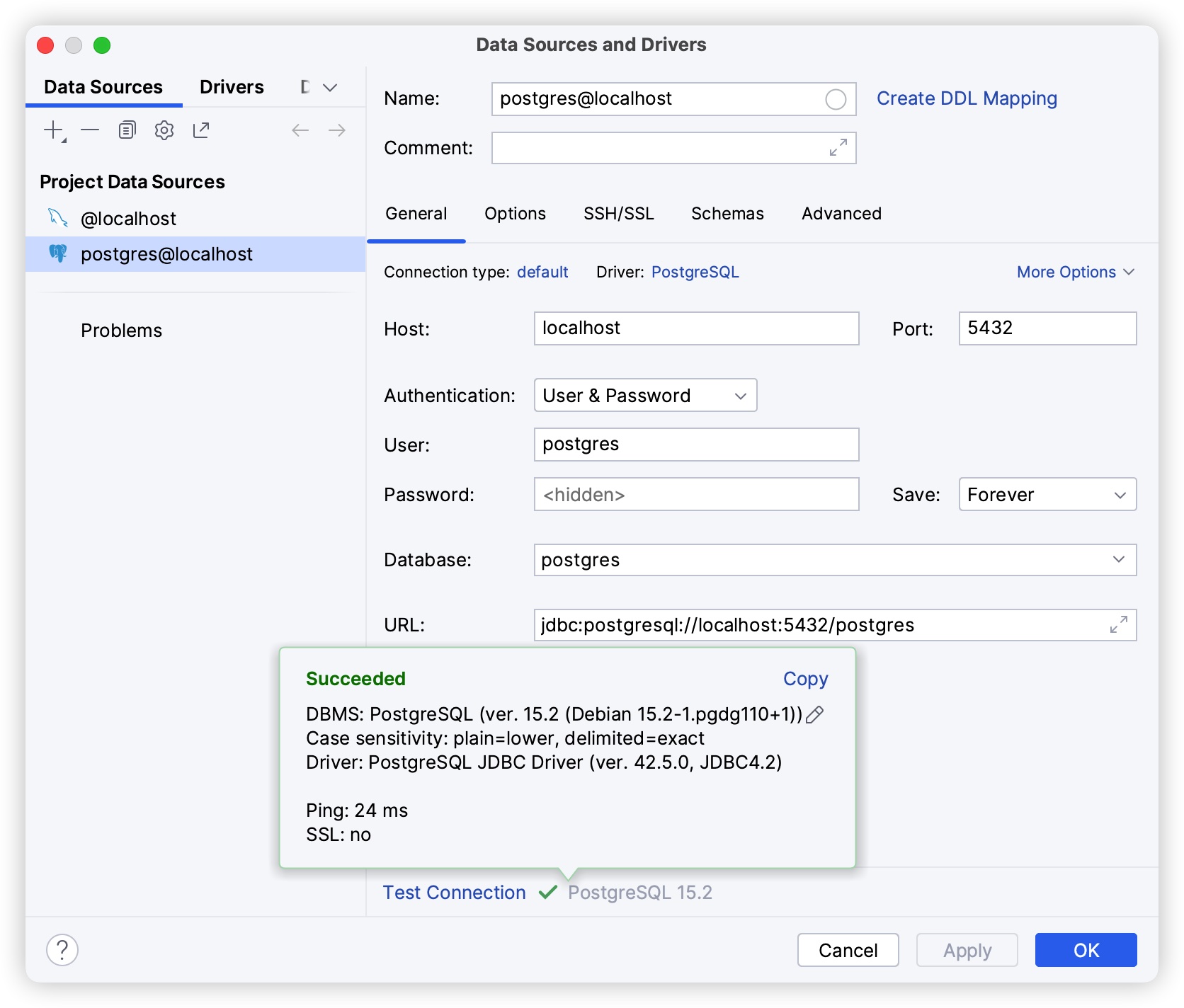
Task: Click the MySQL icon beside @localhost
Action: point(58,218)
